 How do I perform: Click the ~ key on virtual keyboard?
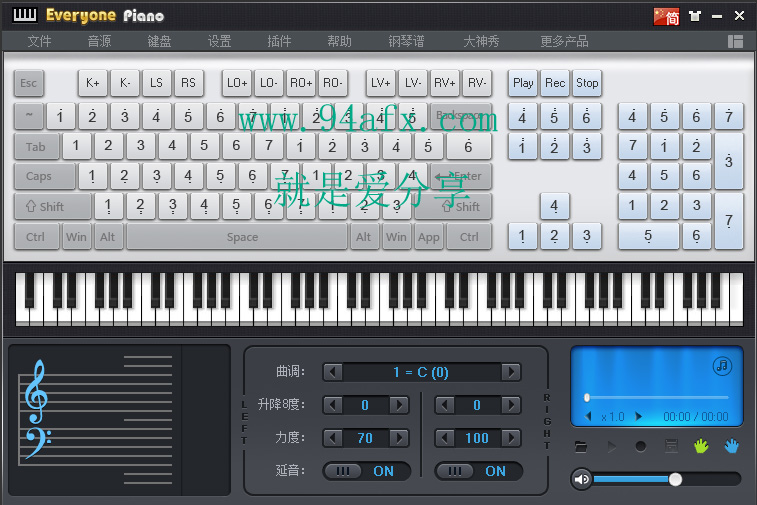pos(28,116)
